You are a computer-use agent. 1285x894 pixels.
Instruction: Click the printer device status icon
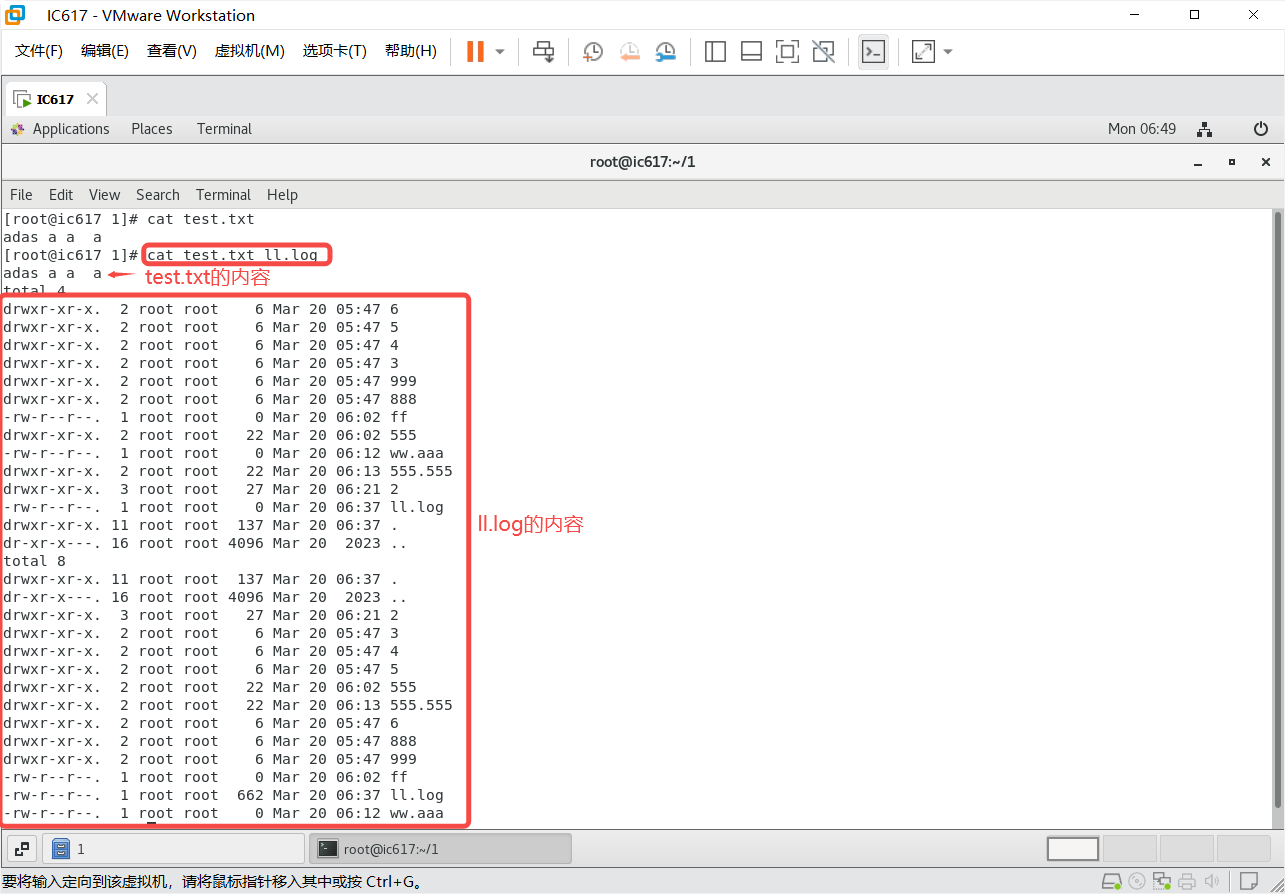coord(1187,882)
